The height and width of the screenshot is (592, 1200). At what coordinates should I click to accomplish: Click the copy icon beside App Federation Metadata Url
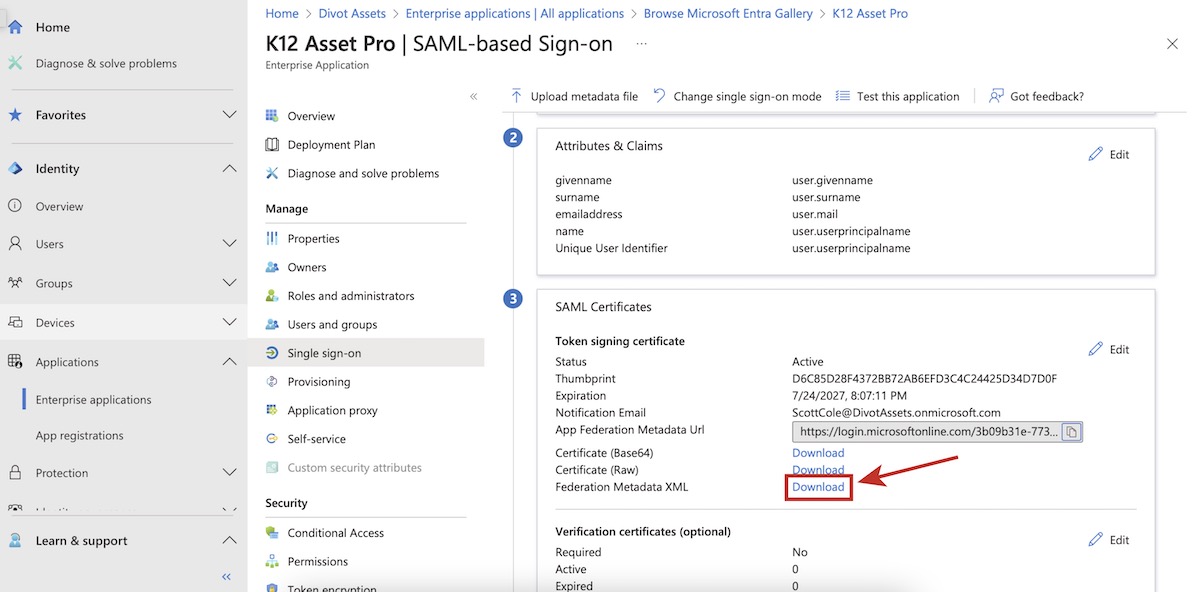tap(1071, 432)
